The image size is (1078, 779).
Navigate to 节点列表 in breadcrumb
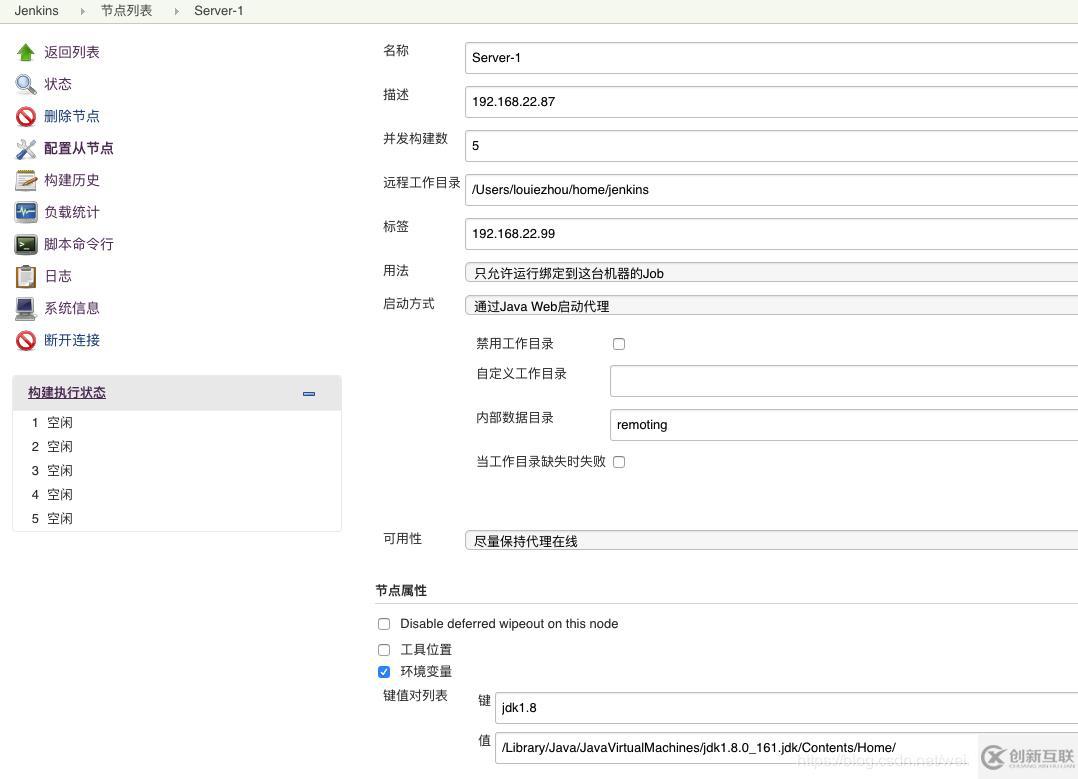(x=126, y=10)
